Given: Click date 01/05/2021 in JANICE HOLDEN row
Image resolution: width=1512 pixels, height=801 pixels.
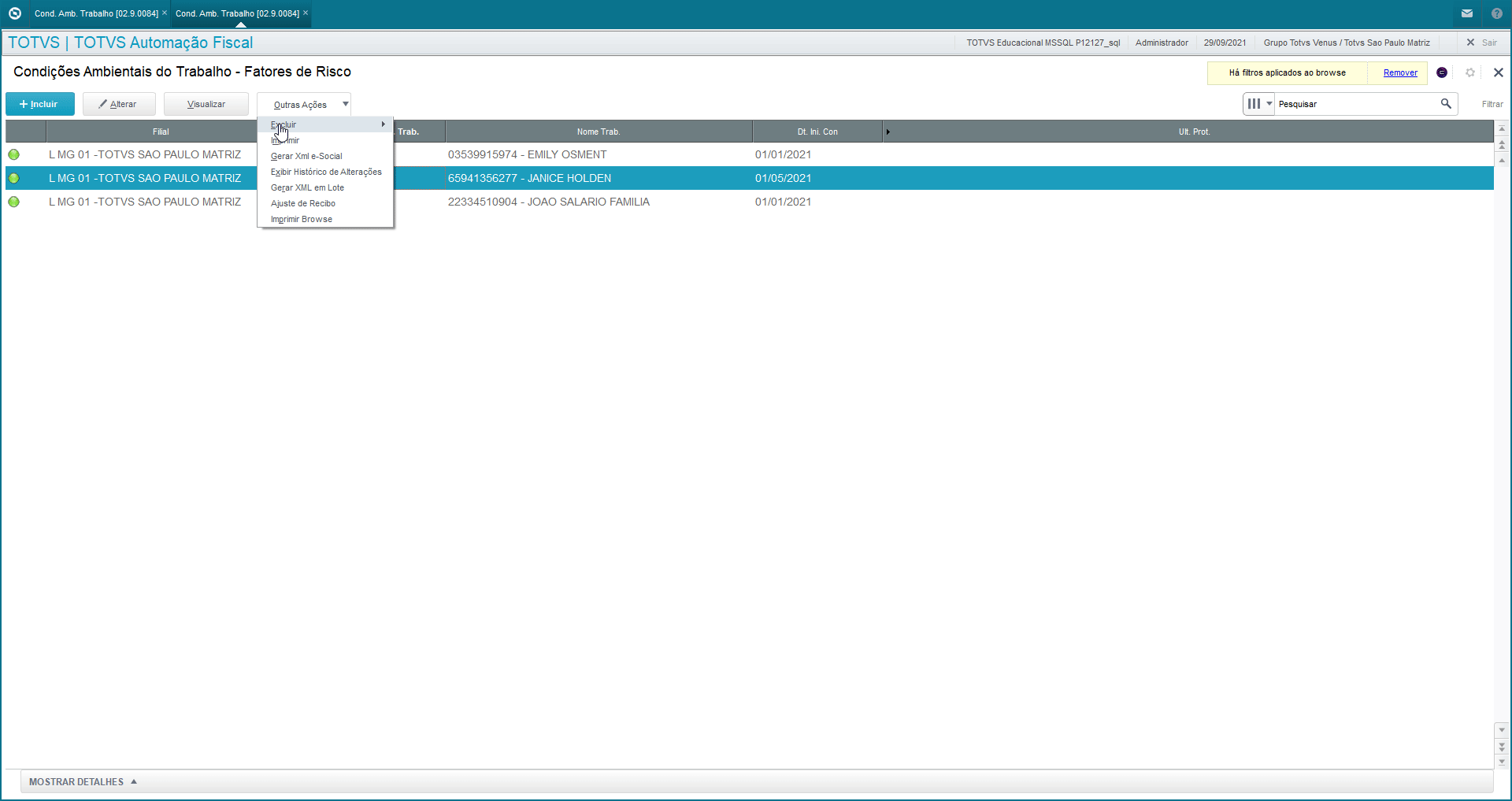Looking at the screenshot, I should coord(783,178).
